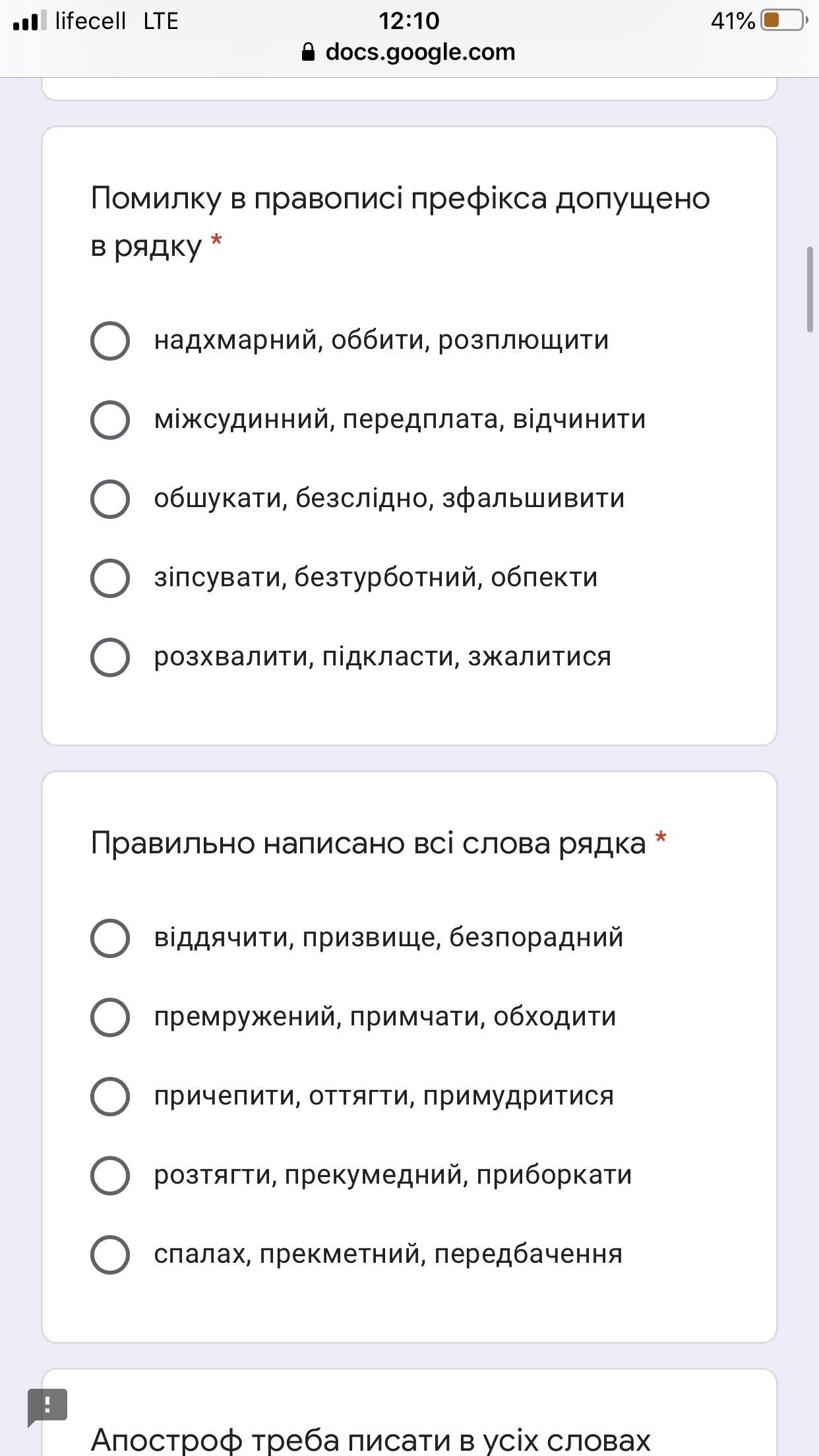Choose 'зіпсувати, безтурботний, обпекти' answer
Image resolution: width=819 pixels, height=1456 pixels.
coord(110,578)
